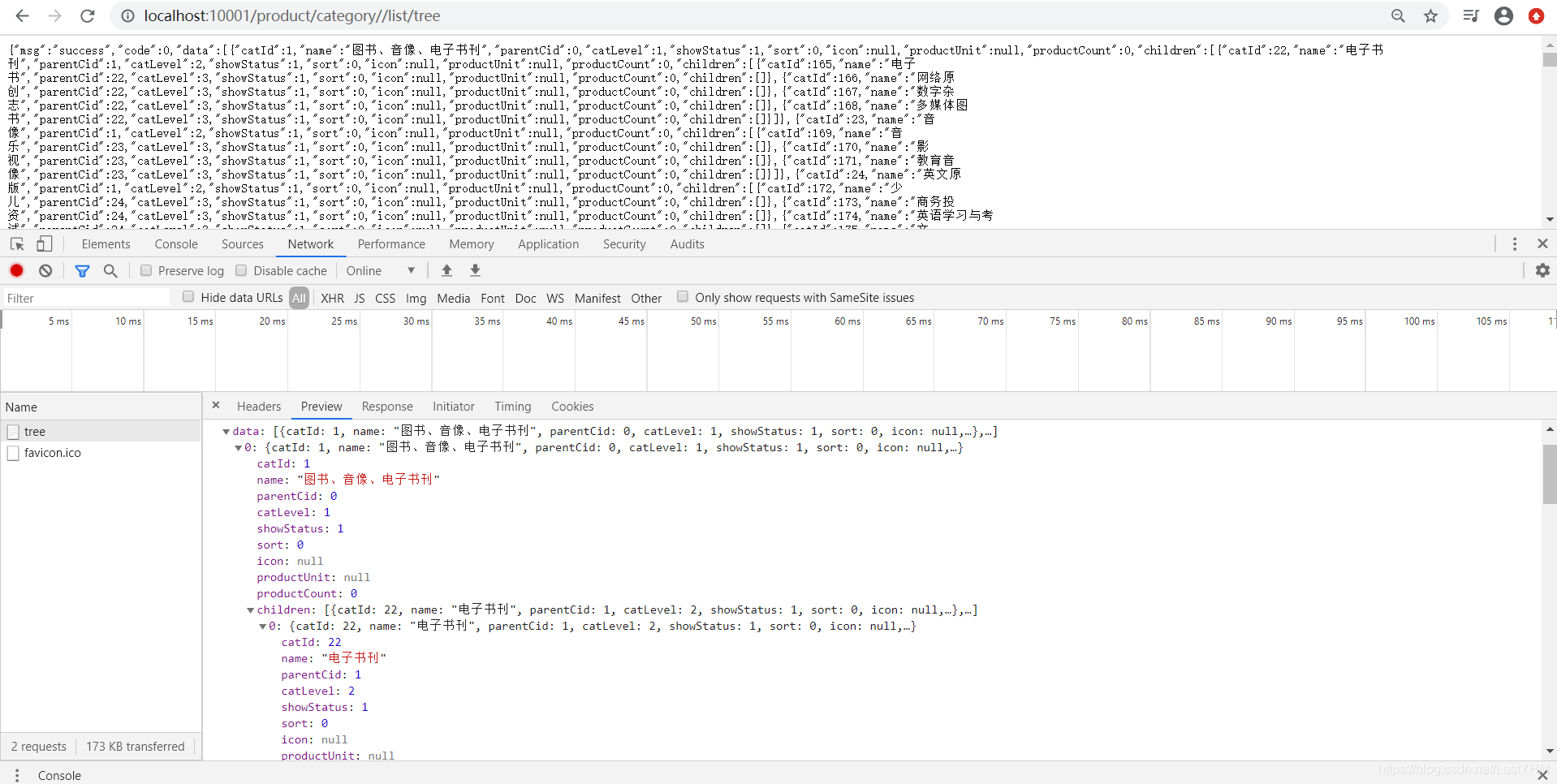Filter requests by WS type

click(555, 299)
